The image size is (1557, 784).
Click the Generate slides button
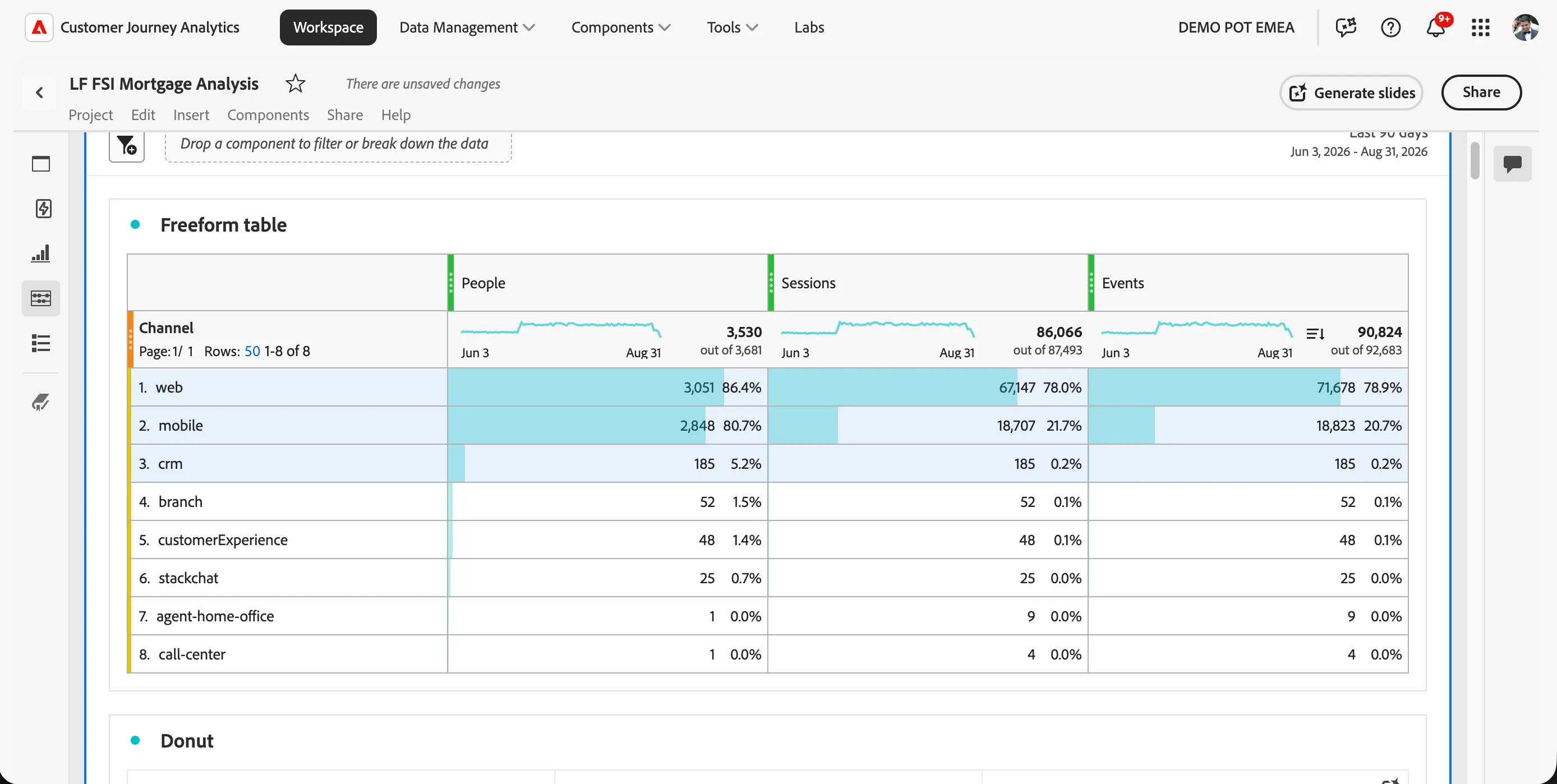click(1351, 93)
